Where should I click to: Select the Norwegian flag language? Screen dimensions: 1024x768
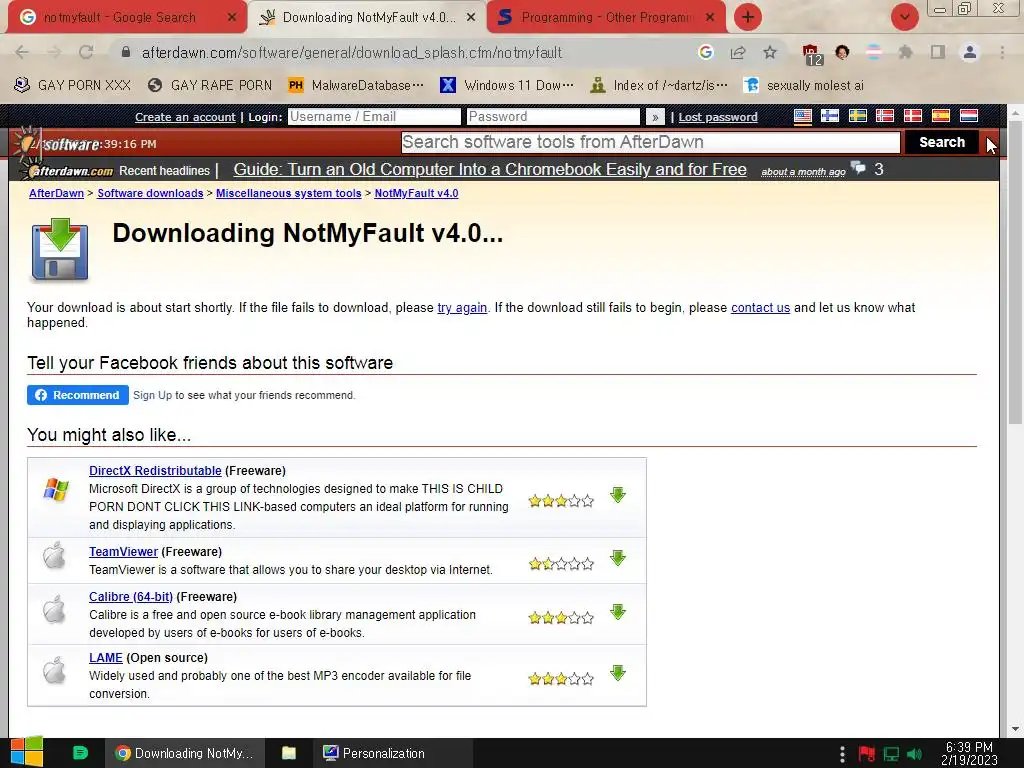coord(885,116)
